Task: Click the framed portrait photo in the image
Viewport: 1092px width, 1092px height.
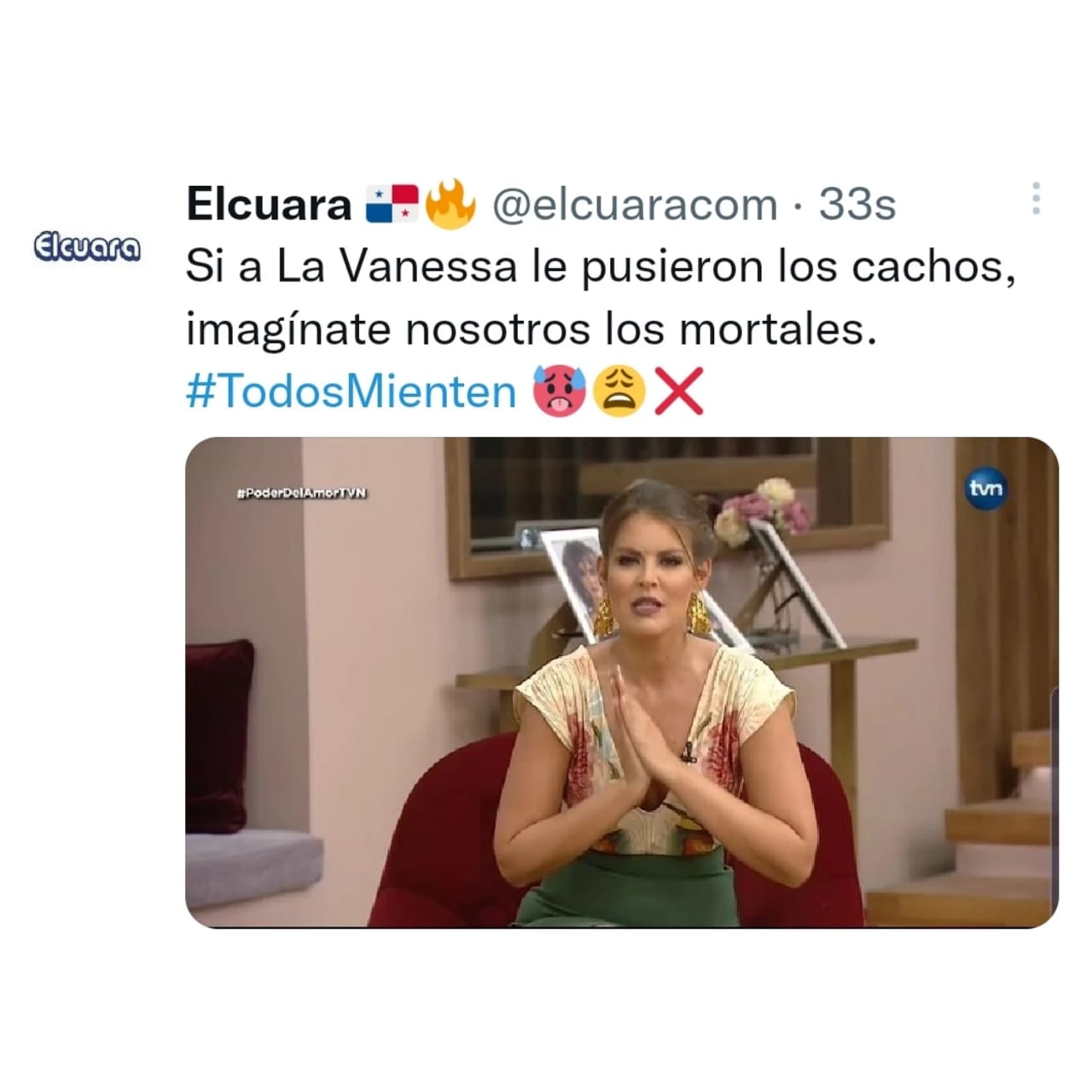Action: tap(573, 571)
